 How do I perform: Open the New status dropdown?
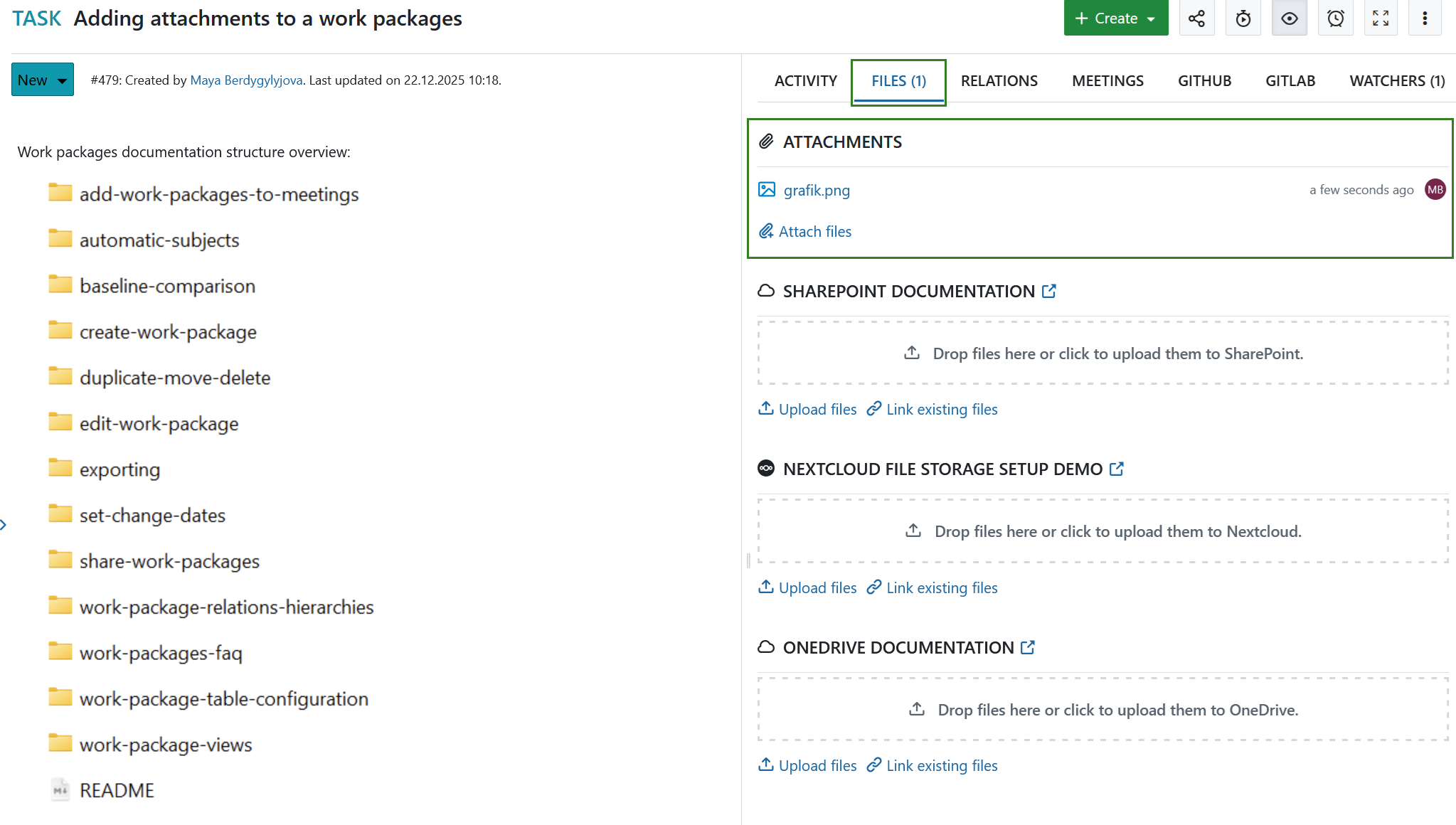point(43,79)
